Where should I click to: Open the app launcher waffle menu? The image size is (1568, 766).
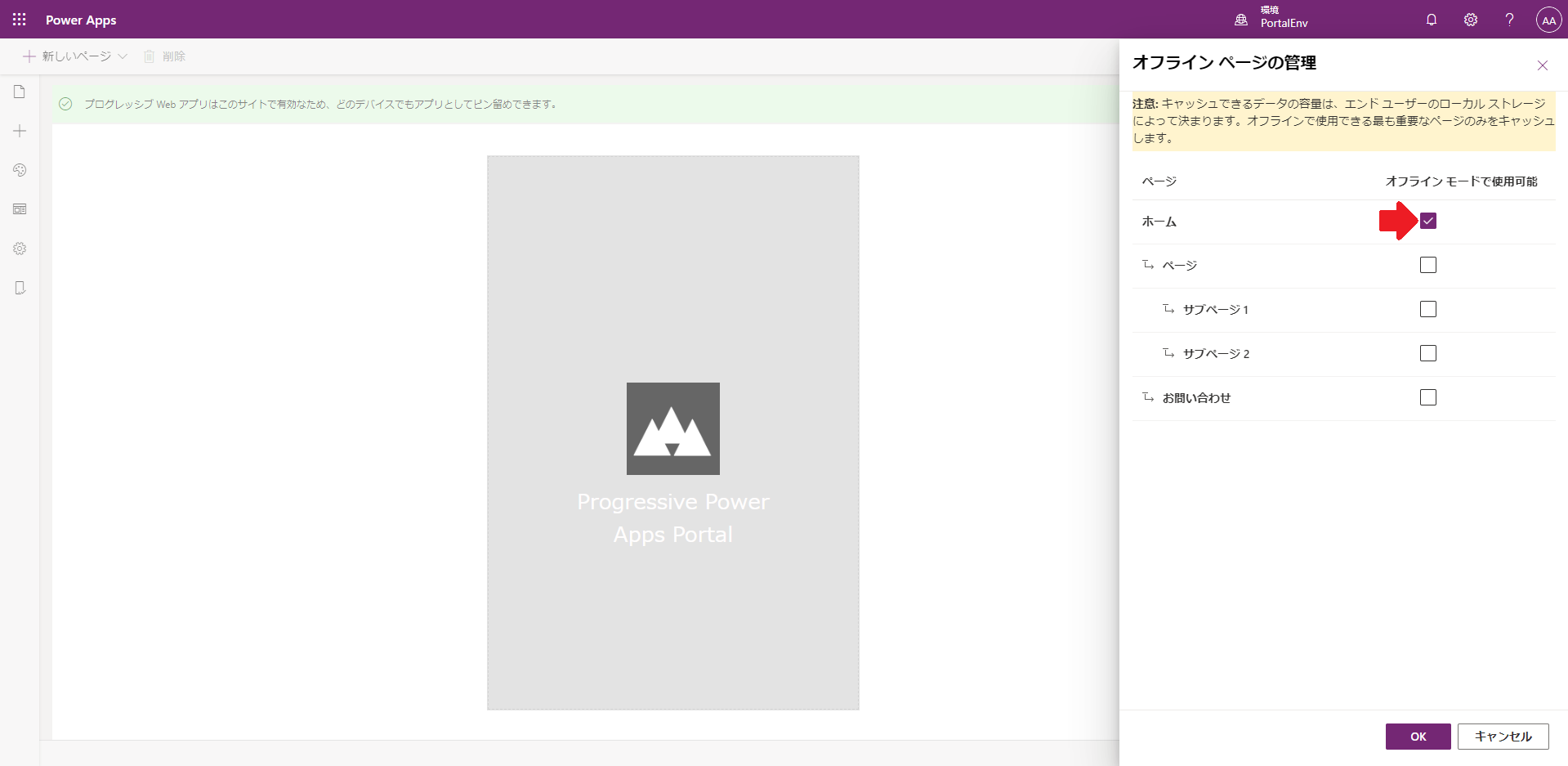20,20
